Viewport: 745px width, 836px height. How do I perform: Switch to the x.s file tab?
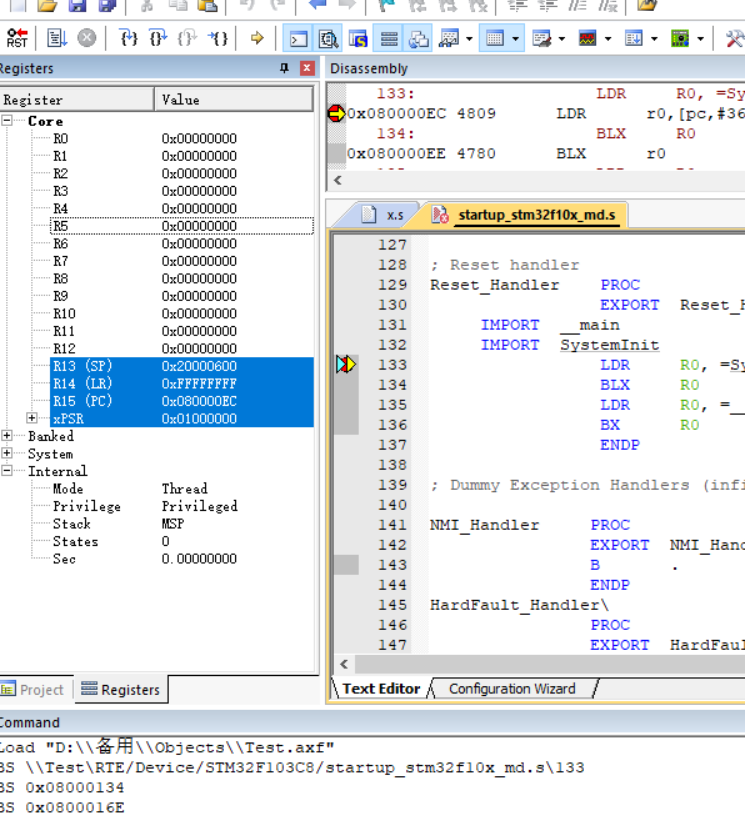pyautogui.click(x=382, y=215)
